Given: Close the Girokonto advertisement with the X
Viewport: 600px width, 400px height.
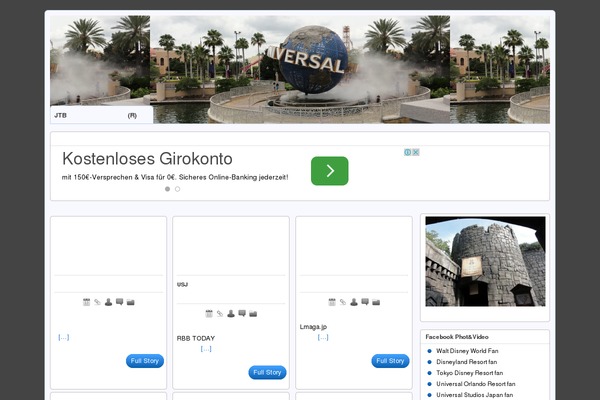Looking at the screenshot, I should (x=416, y=152).
